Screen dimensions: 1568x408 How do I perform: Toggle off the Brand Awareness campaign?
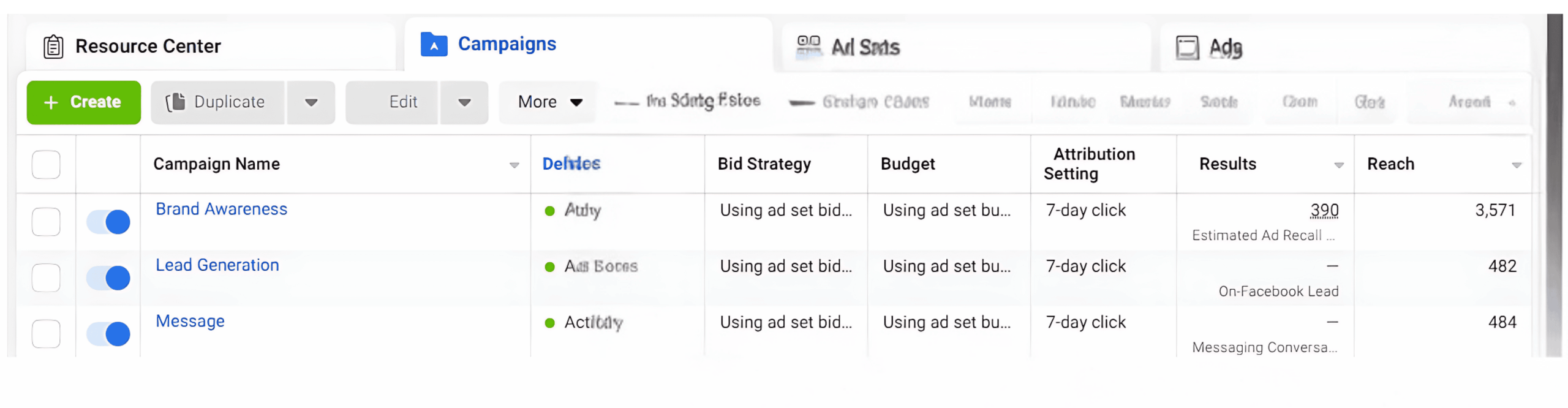[x=108, y=222]
